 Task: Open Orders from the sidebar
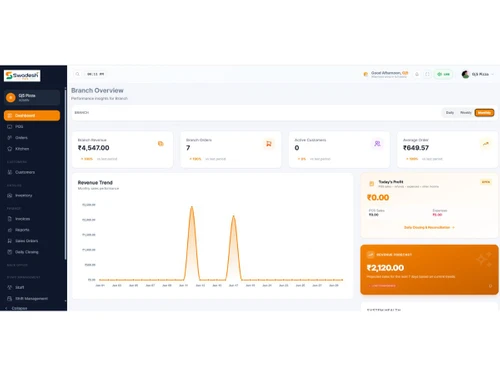point(32,138)
